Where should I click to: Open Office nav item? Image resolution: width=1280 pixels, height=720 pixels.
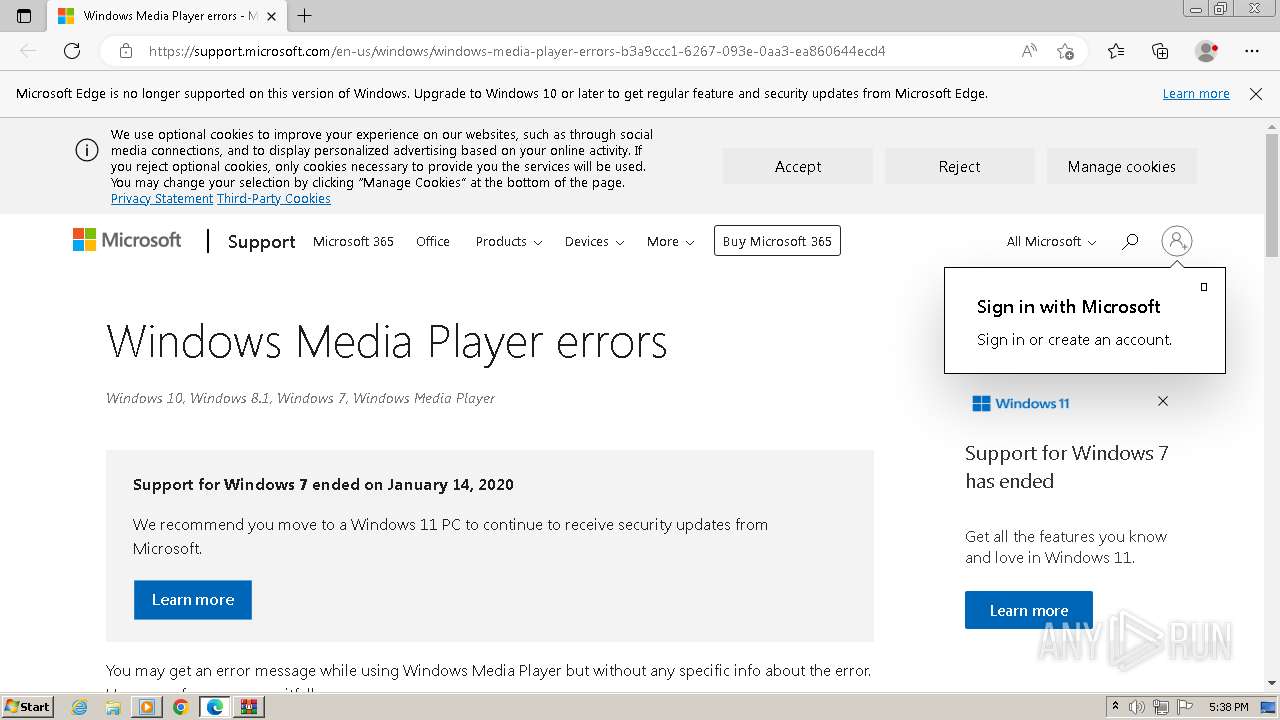pos(433,241)
